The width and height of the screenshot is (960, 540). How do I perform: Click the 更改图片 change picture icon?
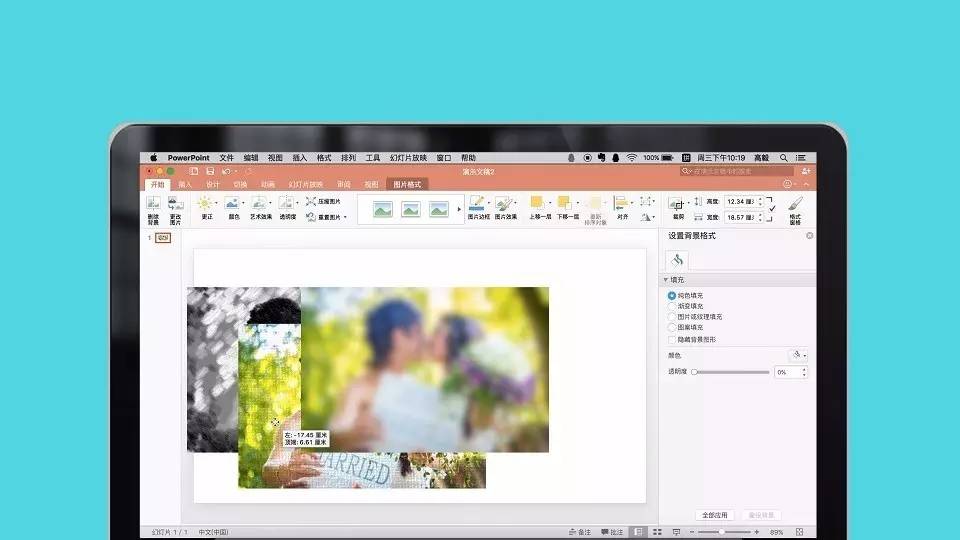tap(176, 204)
